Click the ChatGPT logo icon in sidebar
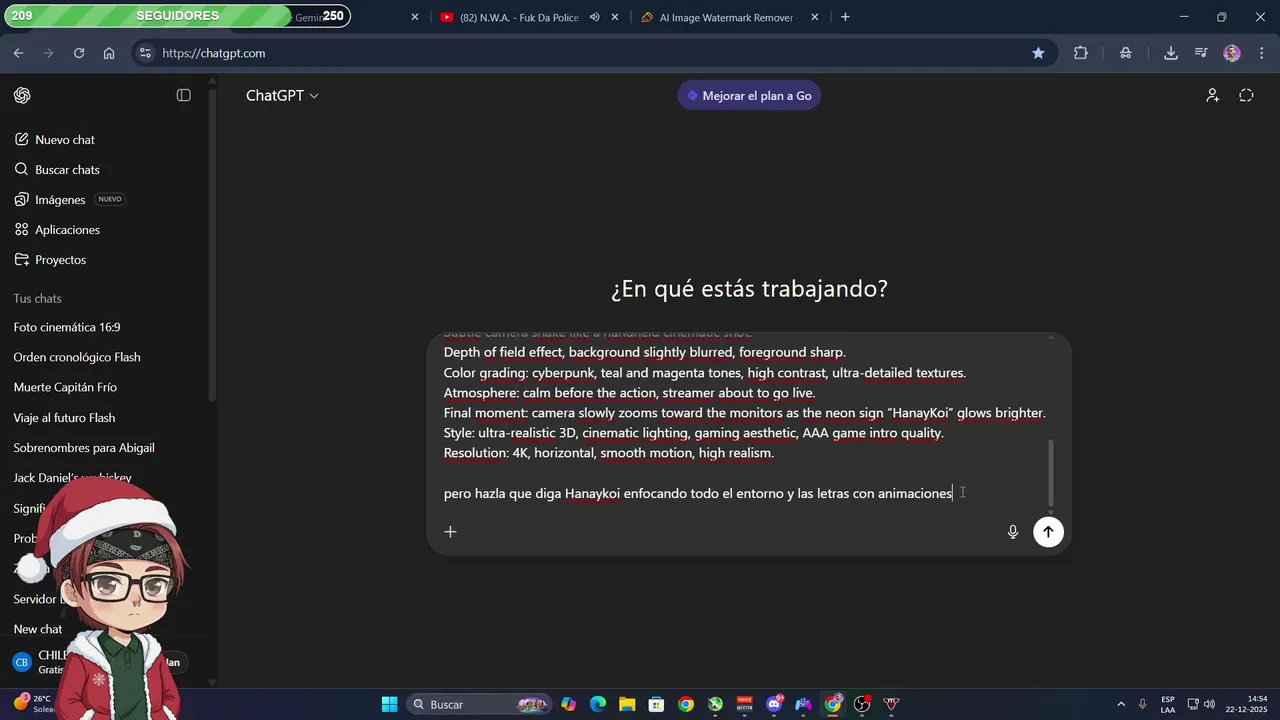 [22, 95]
